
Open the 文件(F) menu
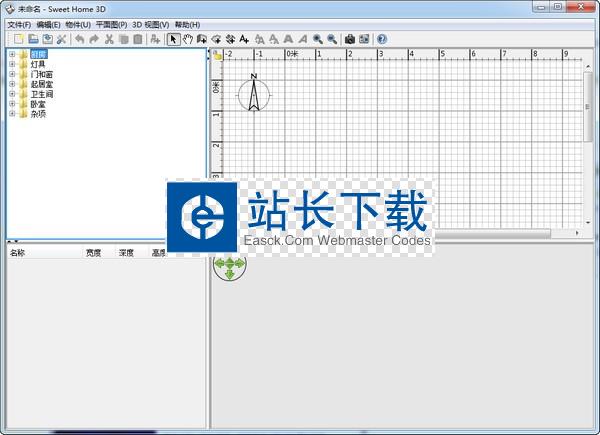coord(19,24)
